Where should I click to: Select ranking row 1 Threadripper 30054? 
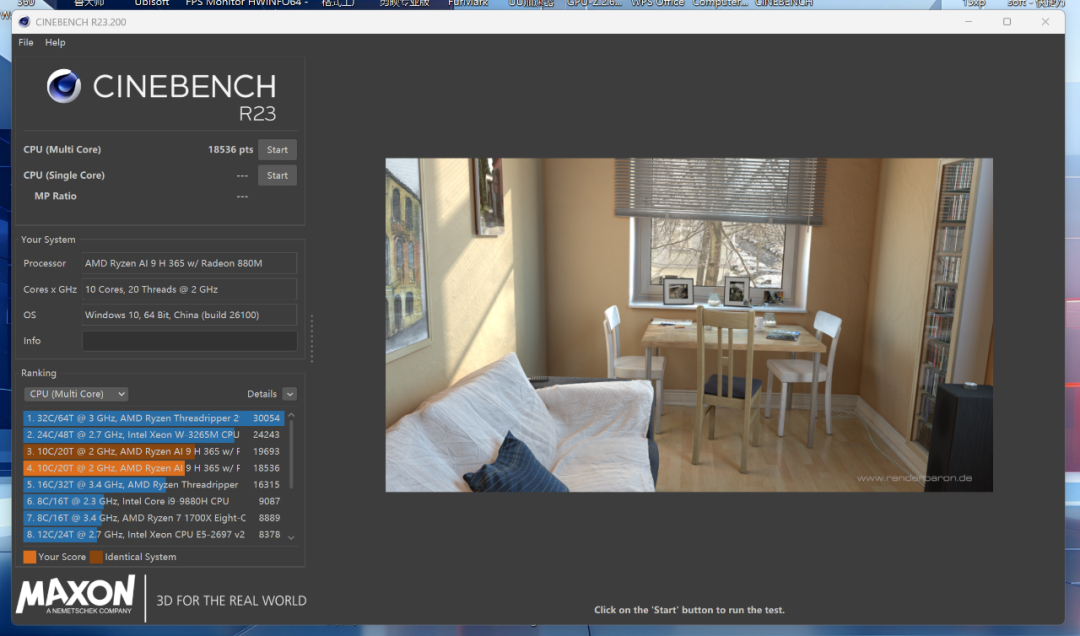(154, 418)
